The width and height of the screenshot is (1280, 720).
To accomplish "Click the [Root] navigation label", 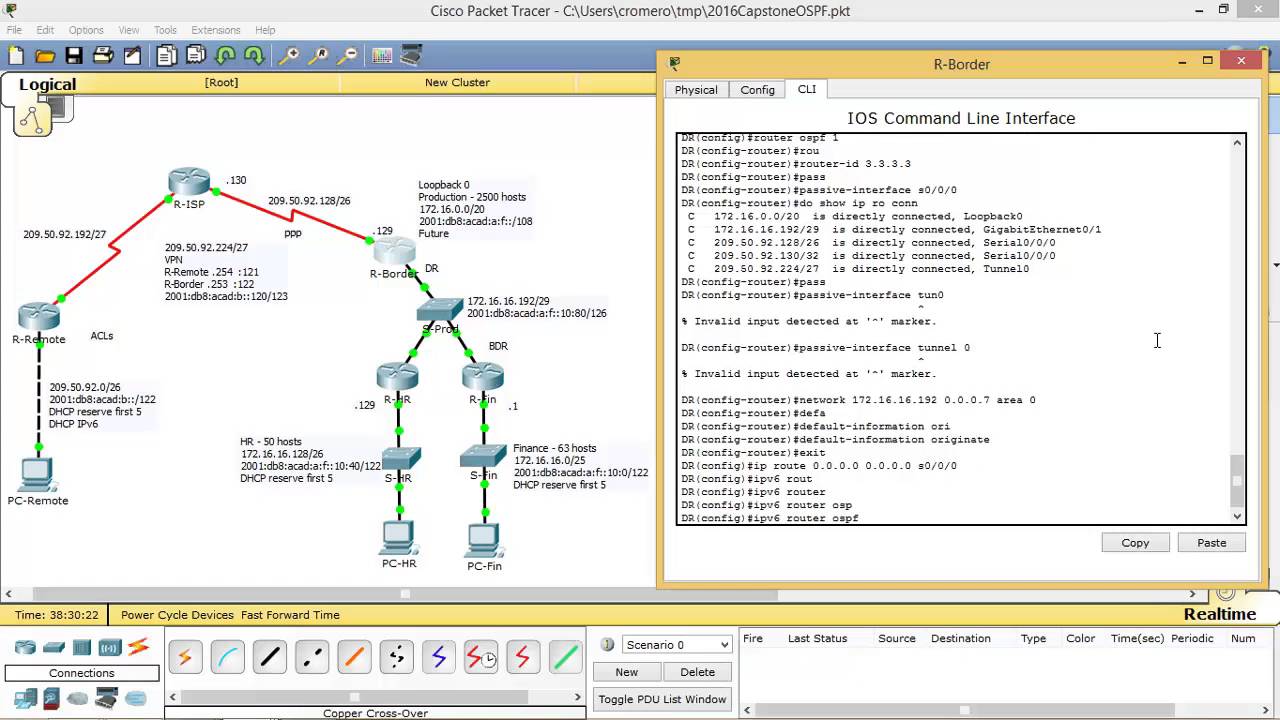I will [x=221, y=82].
